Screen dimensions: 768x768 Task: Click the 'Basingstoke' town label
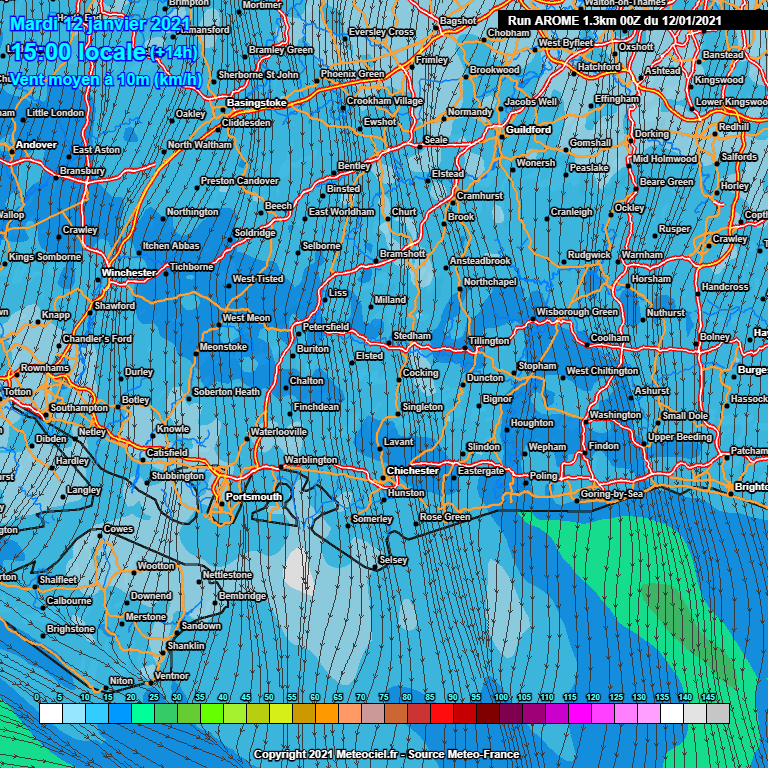pyautogui.click(x=257, y=103)
